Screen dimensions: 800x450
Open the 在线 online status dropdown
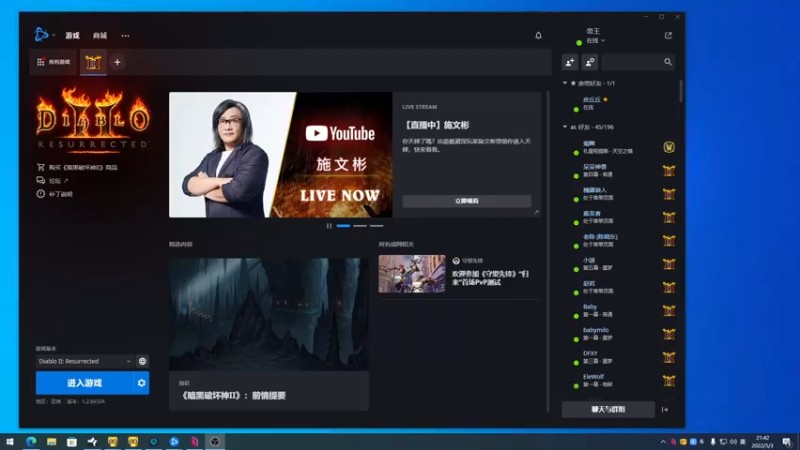[x=595, y=40]
